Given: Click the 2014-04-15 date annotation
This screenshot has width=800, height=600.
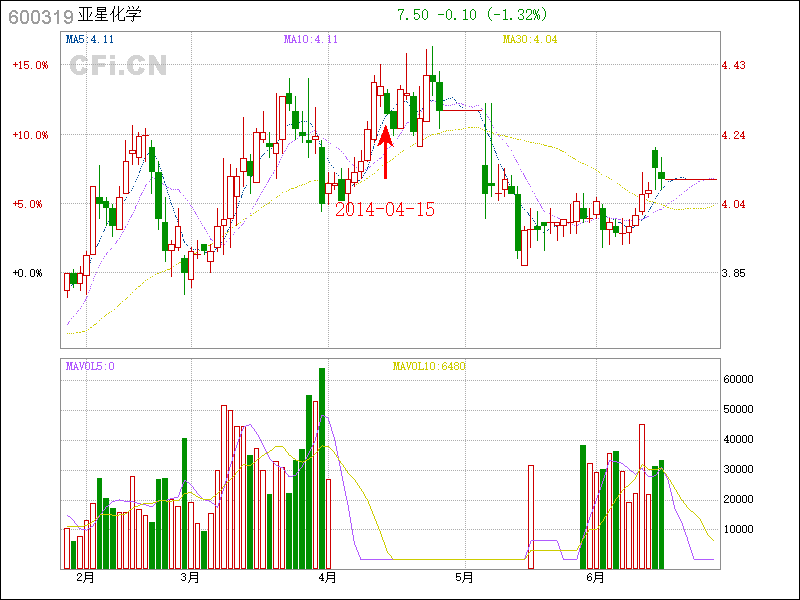Looking at the screenshot, I should pos(385,209).
